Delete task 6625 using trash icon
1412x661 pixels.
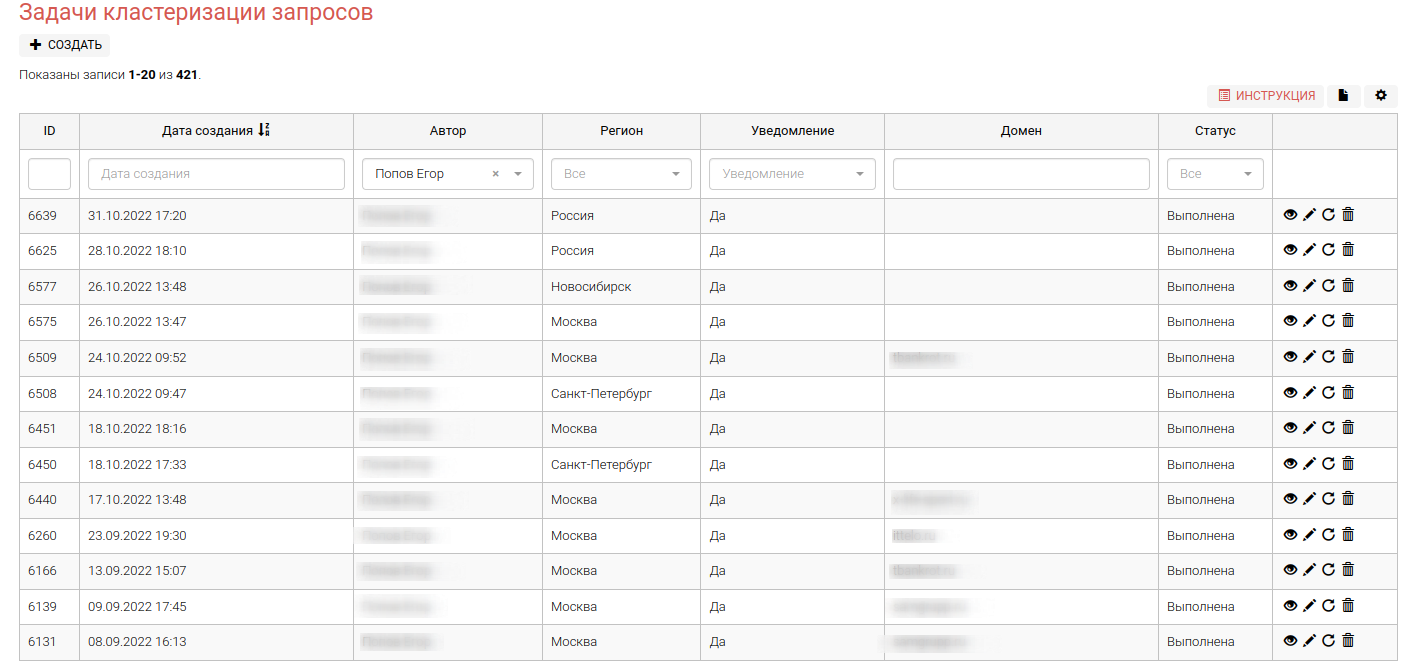[x=1348, y=250]
